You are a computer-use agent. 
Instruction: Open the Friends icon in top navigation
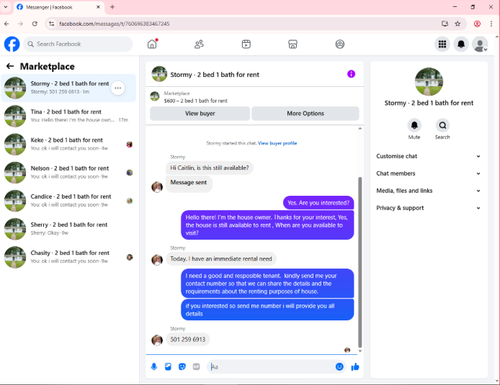pyautogui.click(x=199, y=44)
